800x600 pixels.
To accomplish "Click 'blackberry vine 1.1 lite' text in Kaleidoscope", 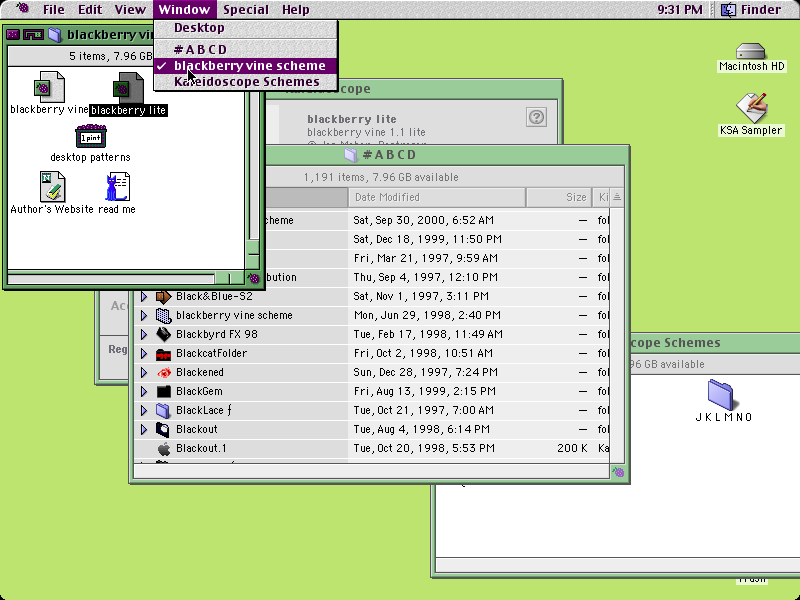I will (366, 132).
